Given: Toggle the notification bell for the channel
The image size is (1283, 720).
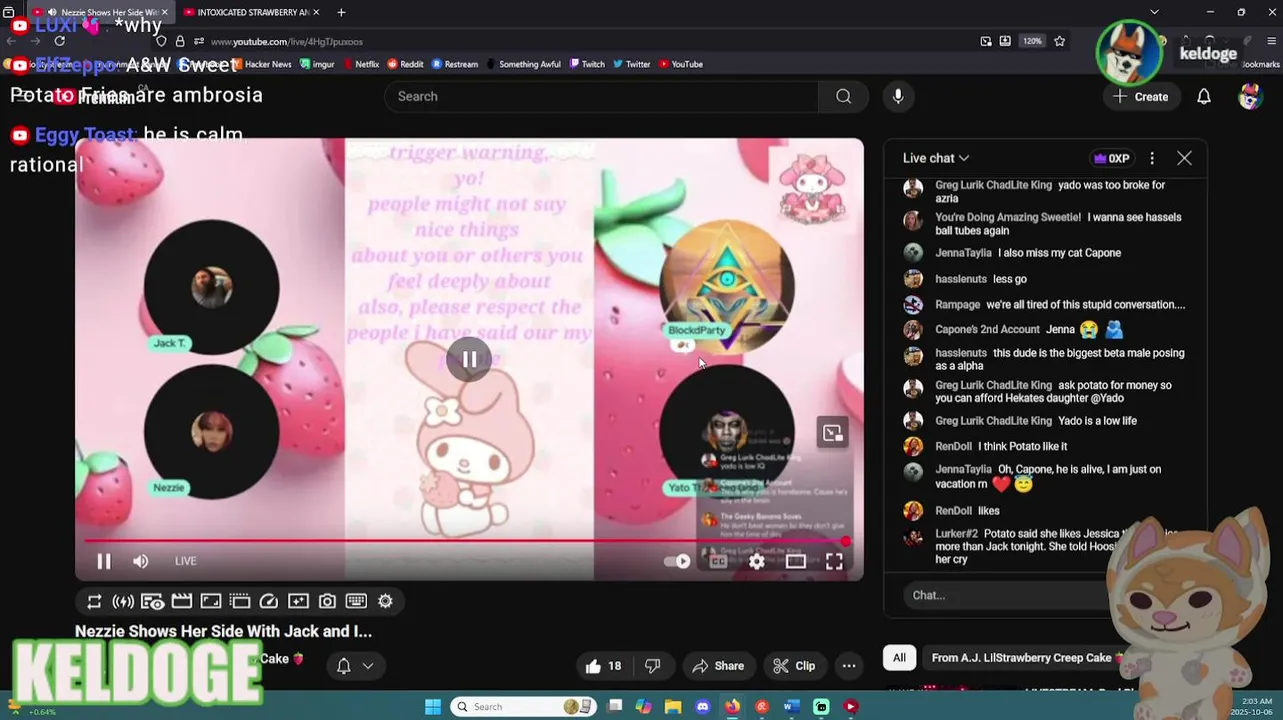Looking at the screenshot, I should (x=343, y=666).
